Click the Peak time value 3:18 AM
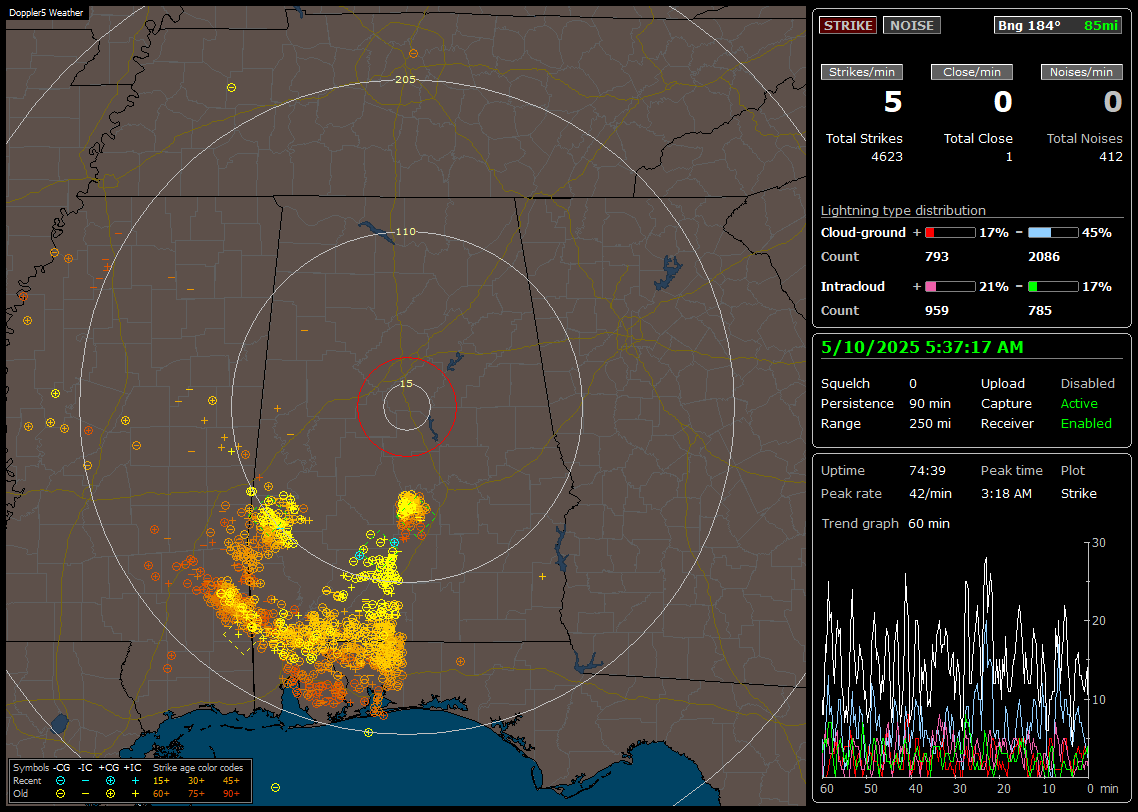Image resolution: width=1138 pixels, height=812 pixels. (1006, 493)
